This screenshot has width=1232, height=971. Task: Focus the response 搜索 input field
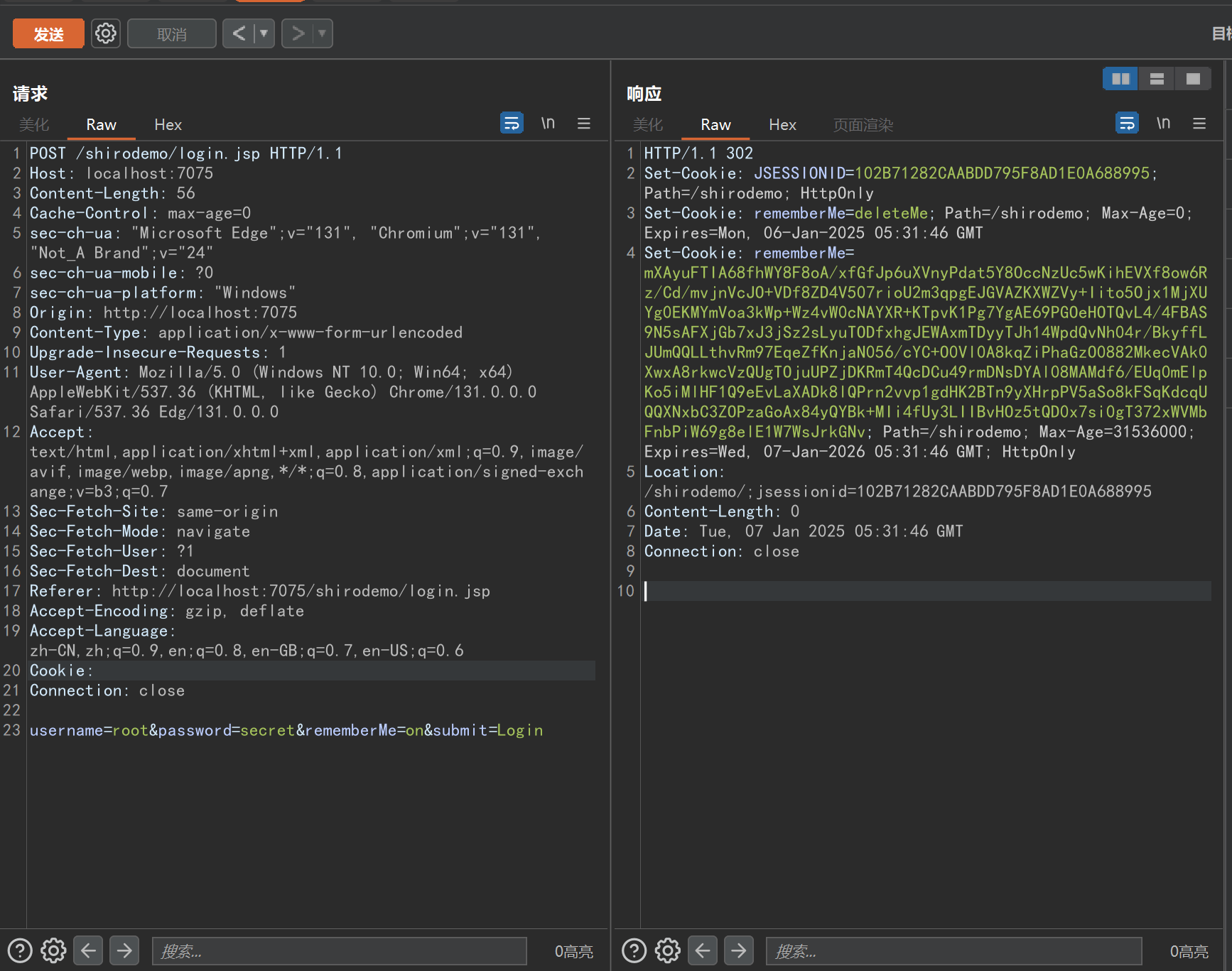(x=954, y=950)
